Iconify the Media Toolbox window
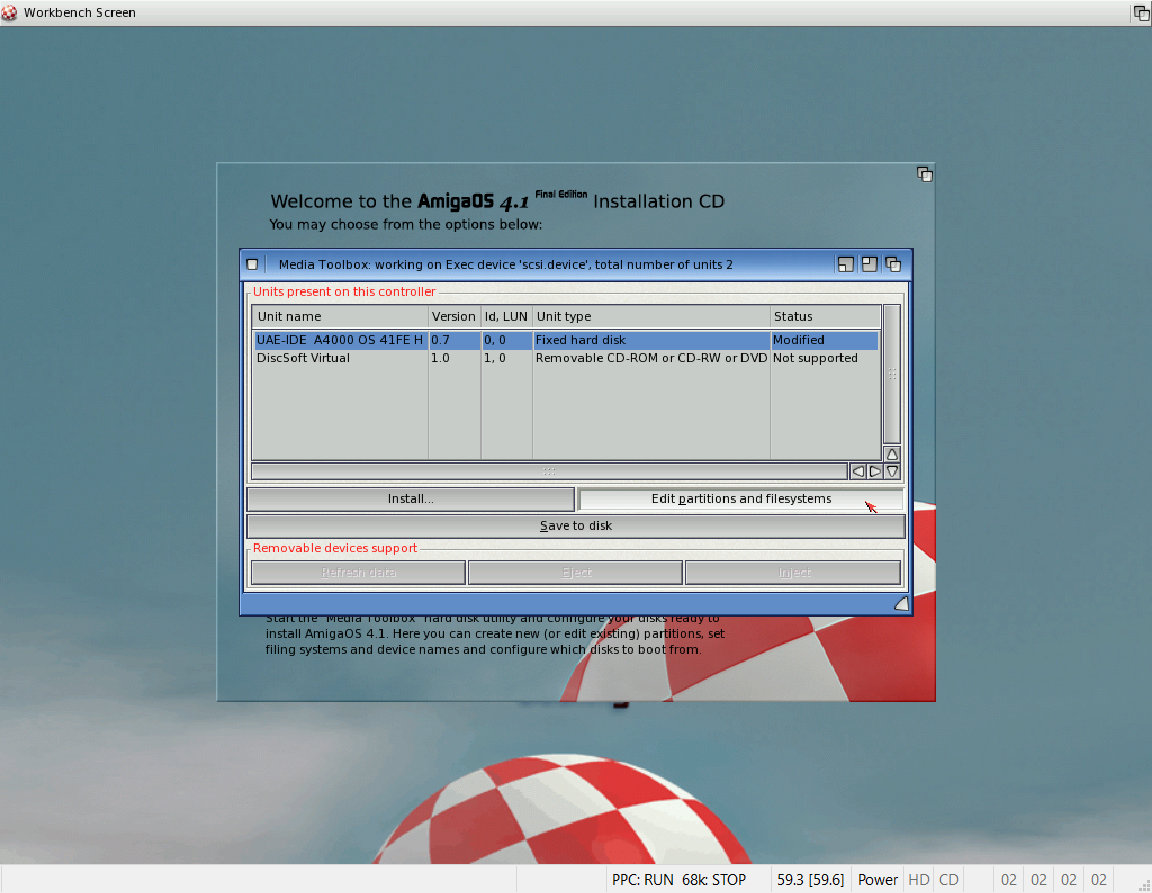The width and height of the screenshot is (1152, 893). (846, 265)
